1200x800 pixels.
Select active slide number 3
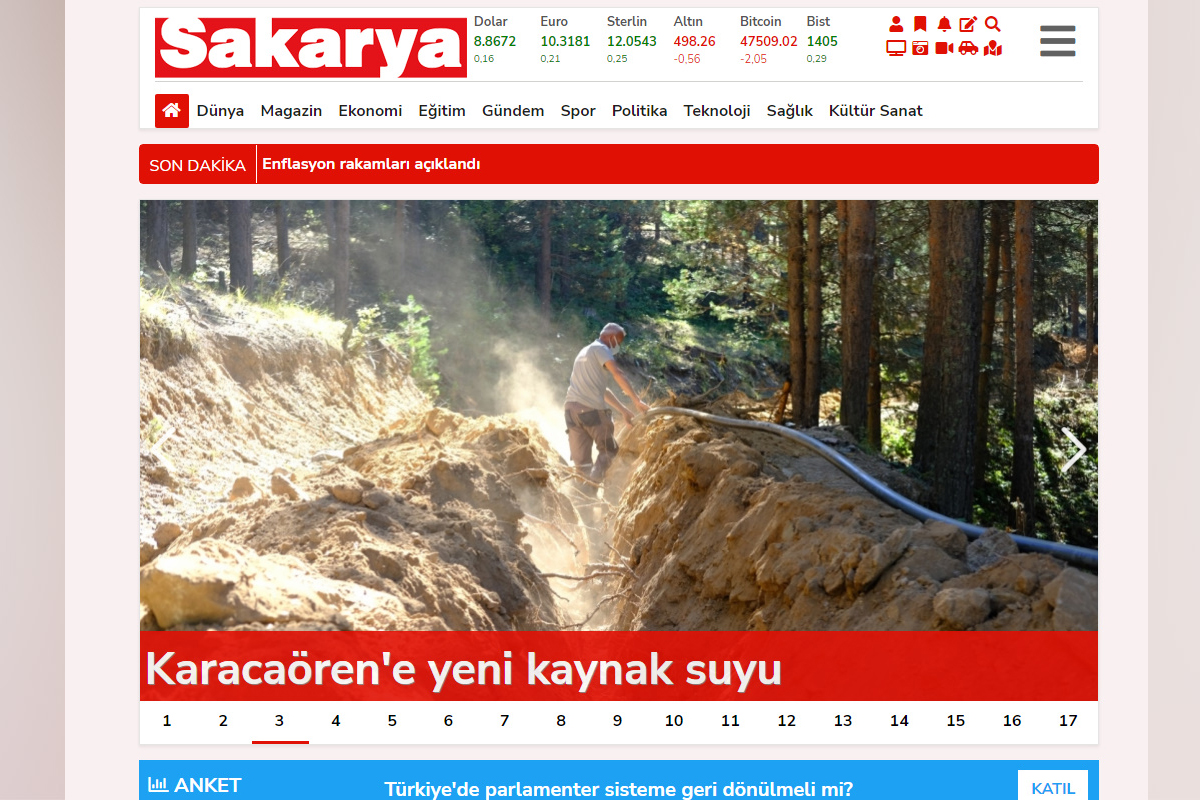click(x=280, y=721)
